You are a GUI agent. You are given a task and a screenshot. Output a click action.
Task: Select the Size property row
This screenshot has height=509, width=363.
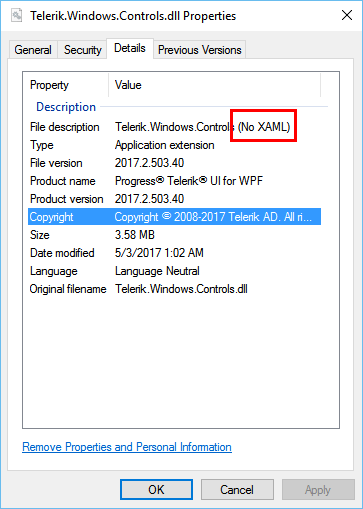pos(174,235)
